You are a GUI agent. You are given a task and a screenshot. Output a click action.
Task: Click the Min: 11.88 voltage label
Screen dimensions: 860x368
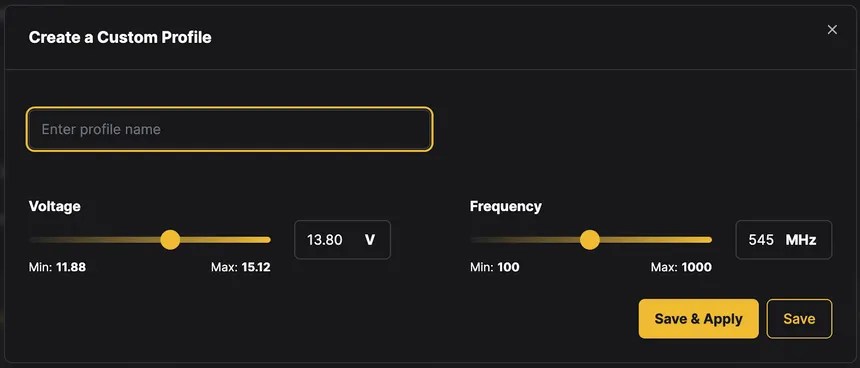pyautogui.click(x=57, y=268)
